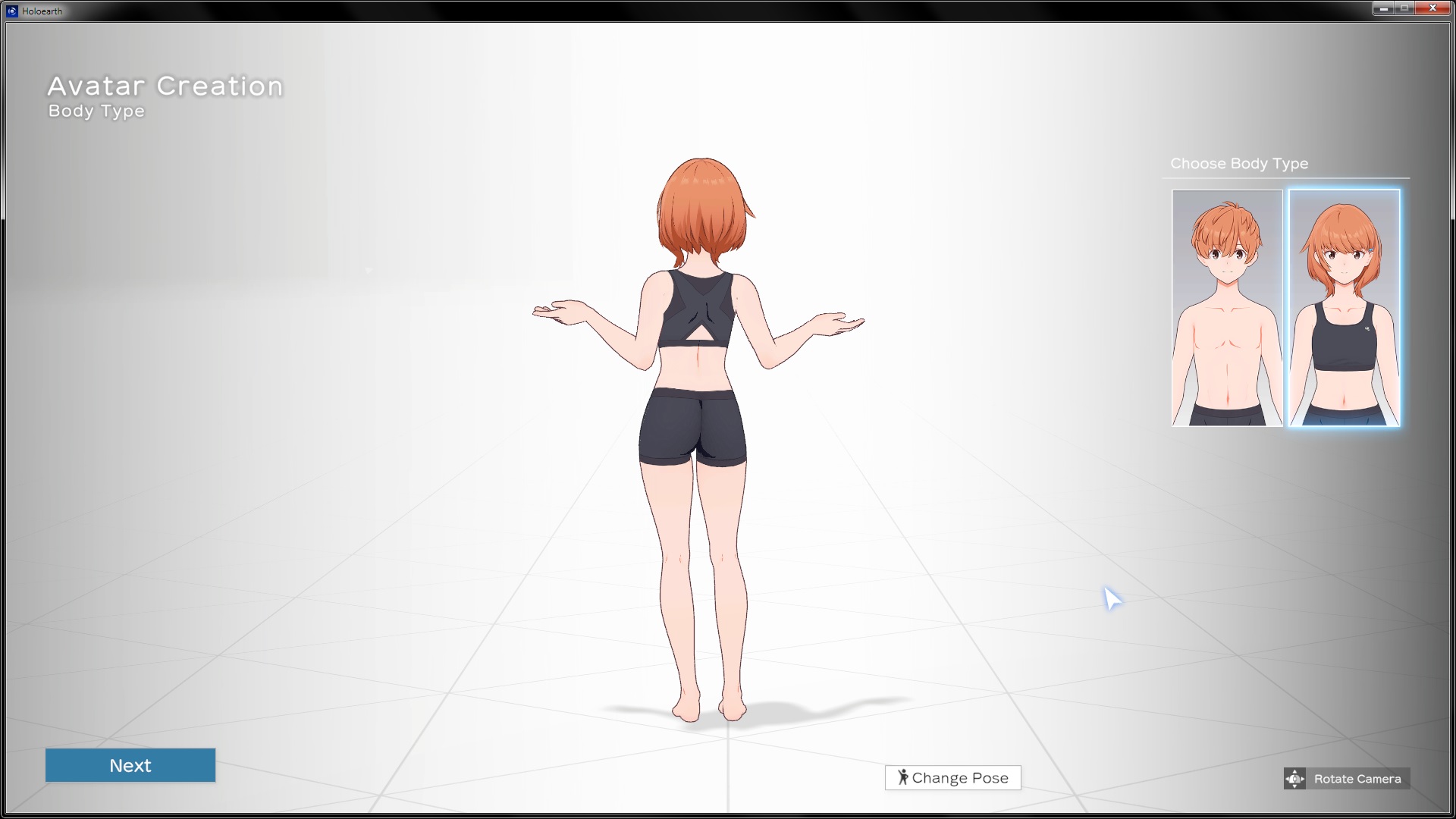Close the Holoearth window
The height and width of the screenshot is (819, 1456).
click(x=1432, y=8)
